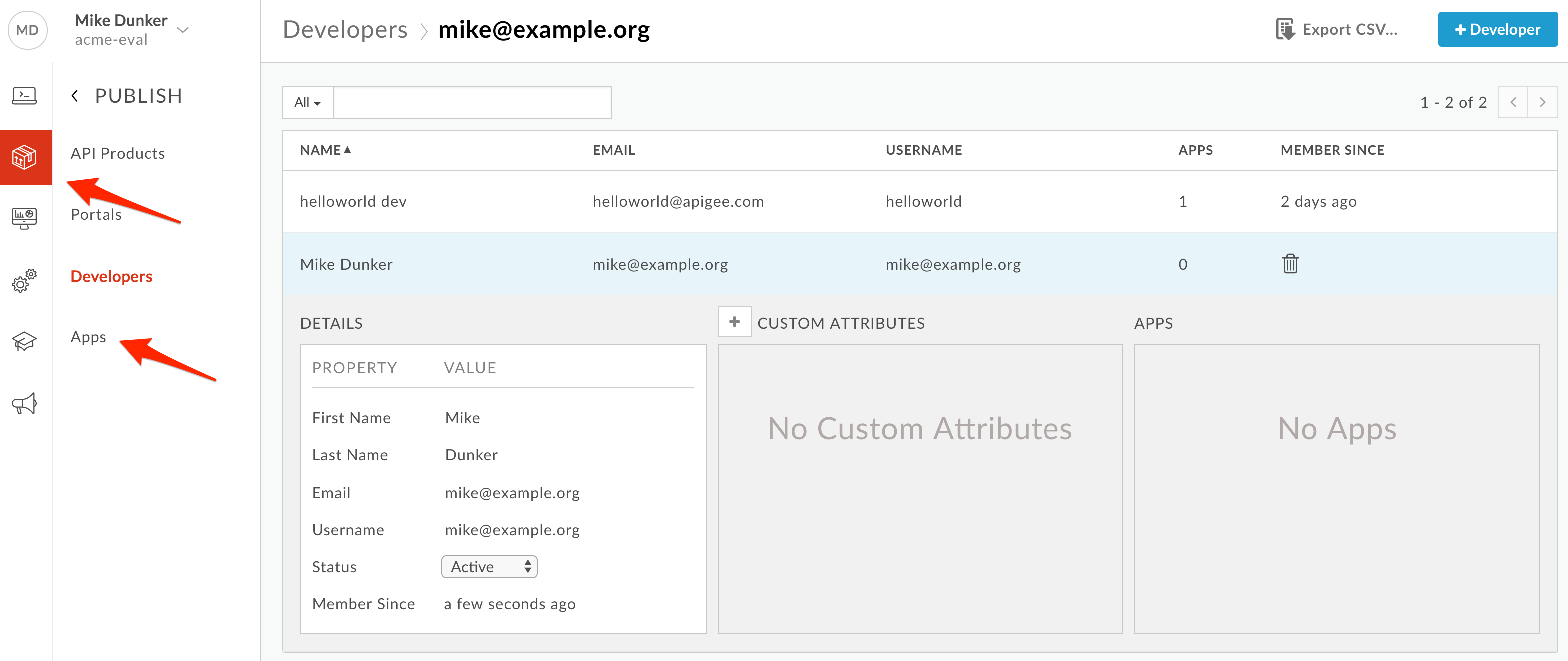The width and height of the screenshot is (1568, 661).
Task: Open the All filter dropdown
Action: pyautogui.click(x=308, y=102)
